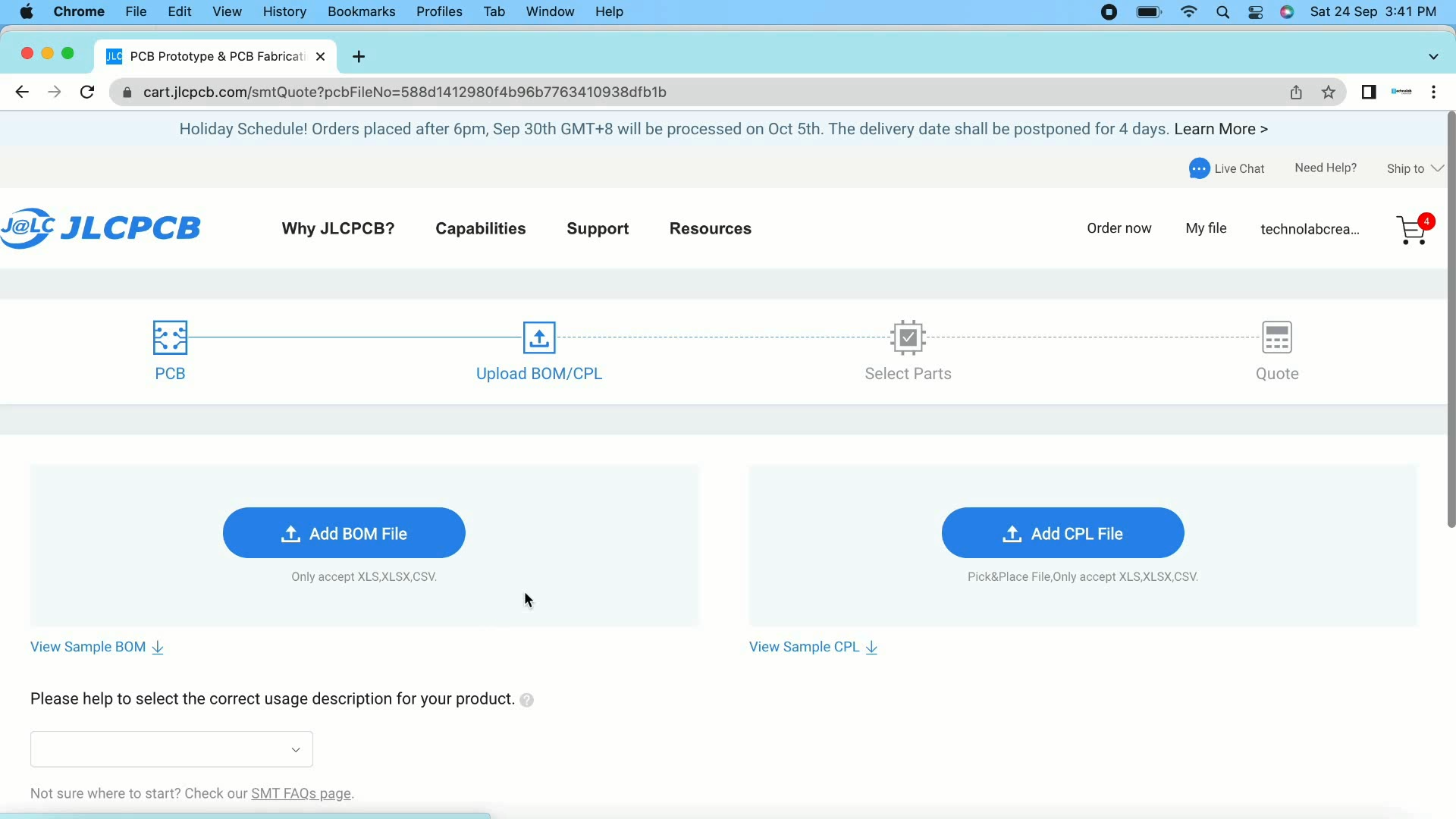Click the usage description help question mark
This screenshot has height=819, width=1456.
click(x=527, y=700)
